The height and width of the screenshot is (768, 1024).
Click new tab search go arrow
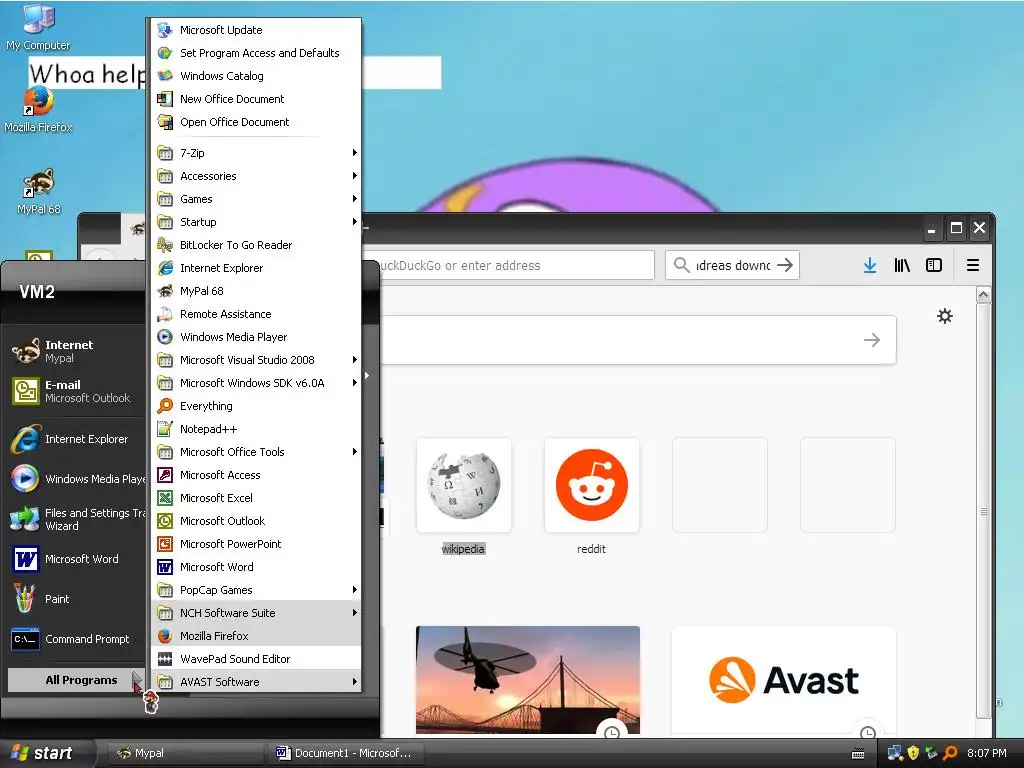tap(872, 340)
